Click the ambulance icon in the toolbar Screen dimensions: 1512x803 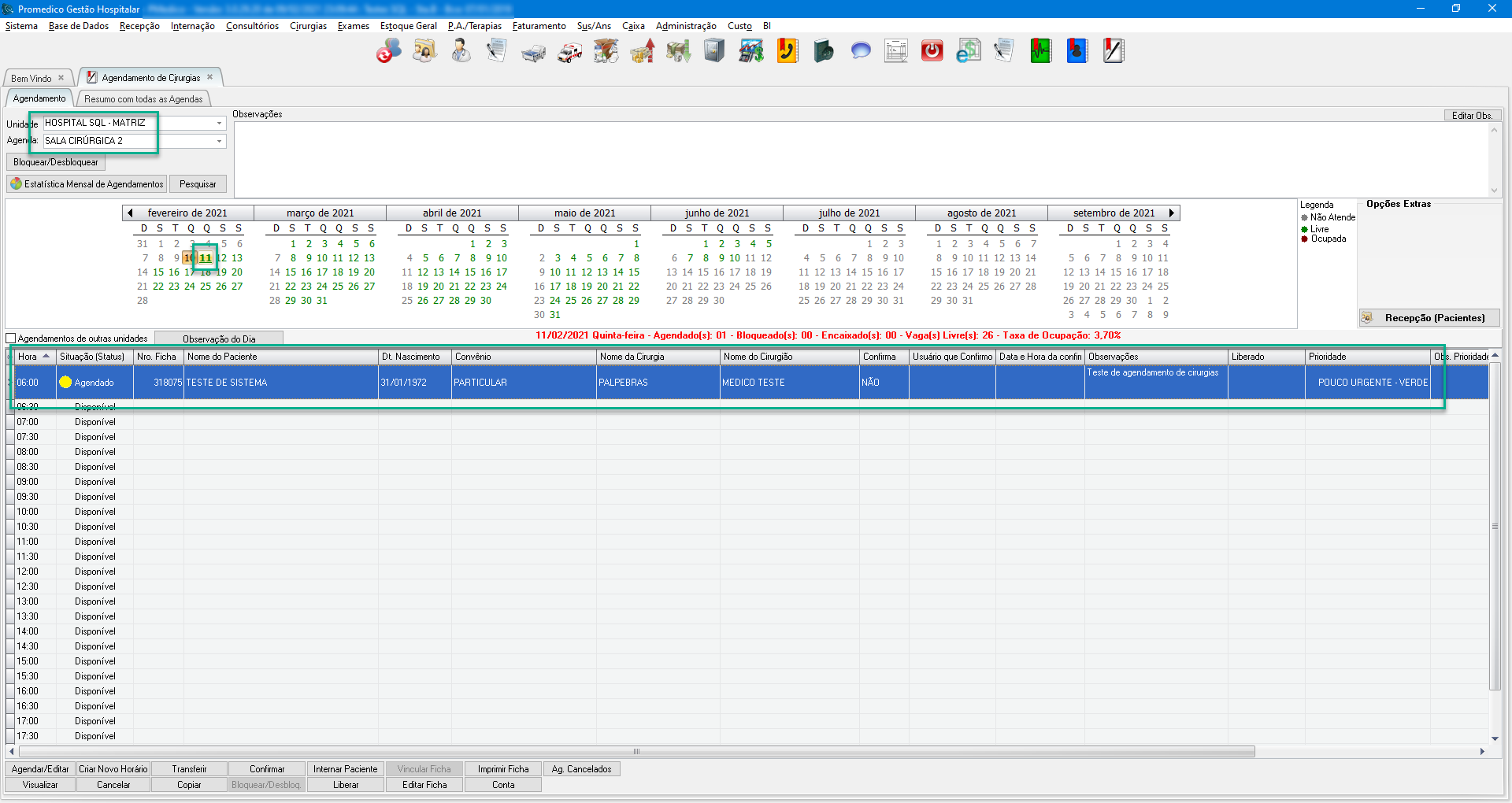[x=569, y=52]
